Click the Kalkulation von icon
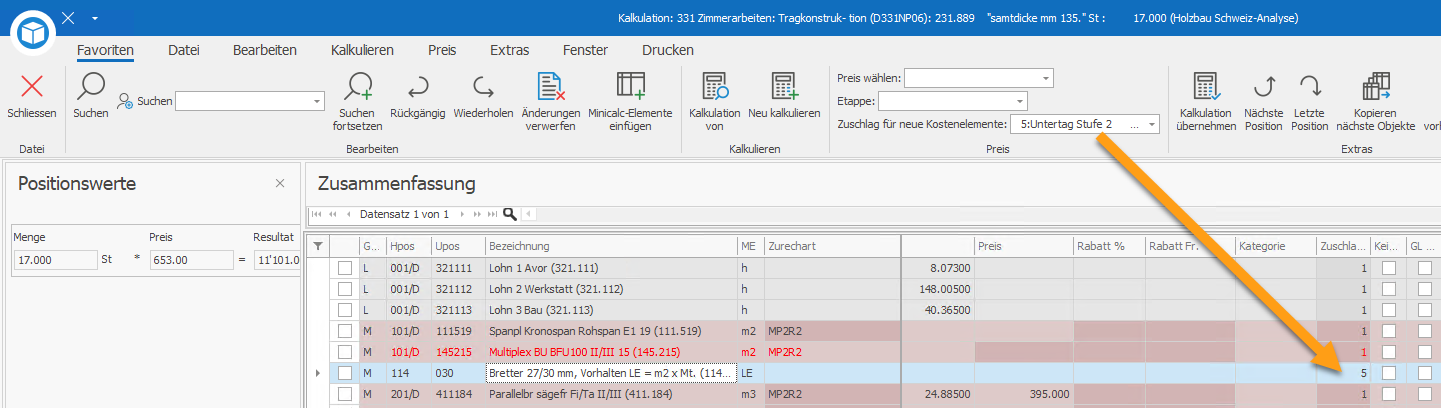 click(x=714, y=86)
